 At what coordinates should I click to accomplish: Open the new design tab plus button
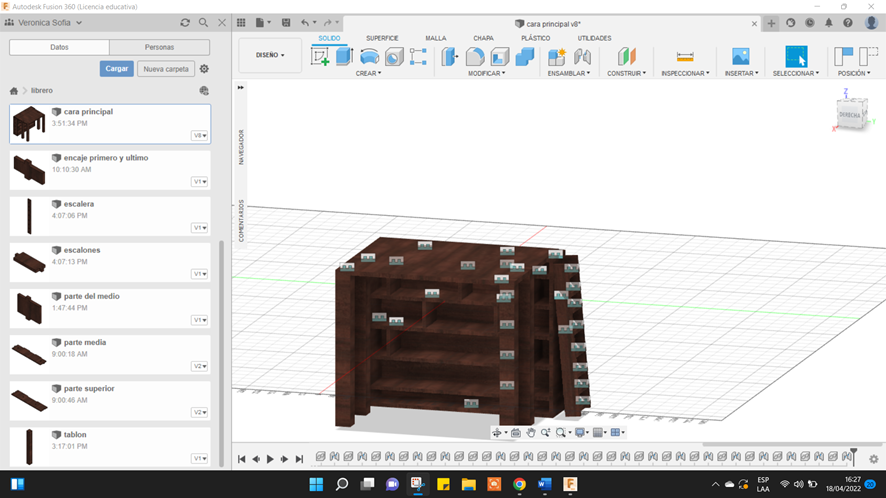click(771, 23)
